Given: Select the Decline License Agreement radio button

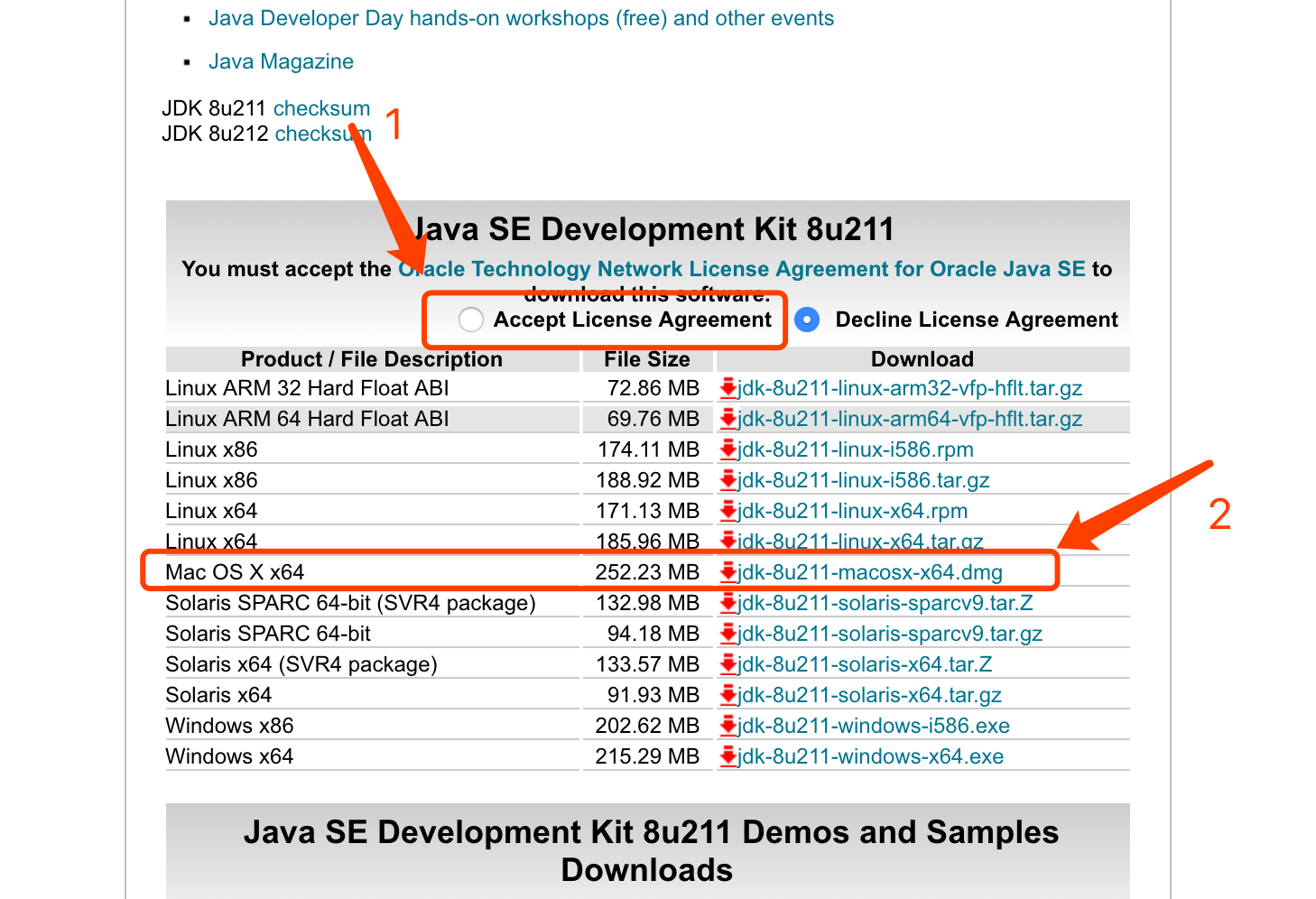Looking at the screenshot, I should click(807, 320).
